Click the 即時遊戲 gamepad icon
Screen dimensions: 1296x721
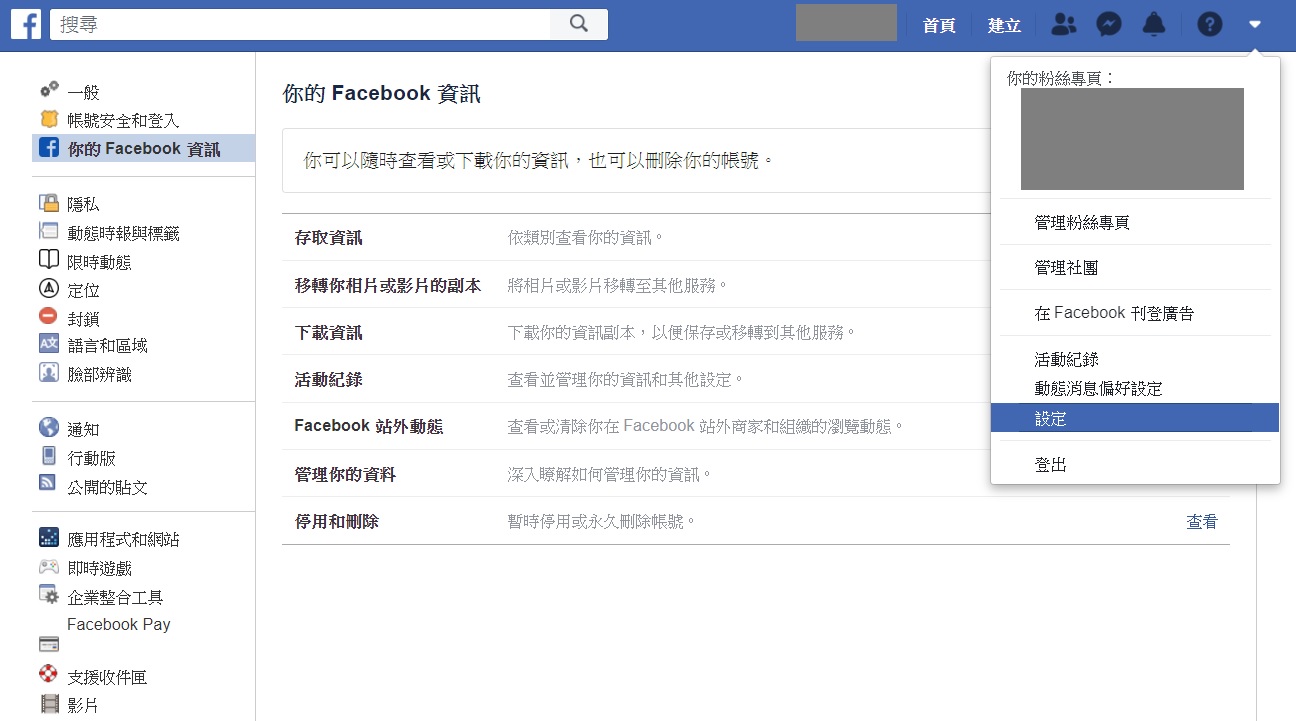click(x=49, y=566)
